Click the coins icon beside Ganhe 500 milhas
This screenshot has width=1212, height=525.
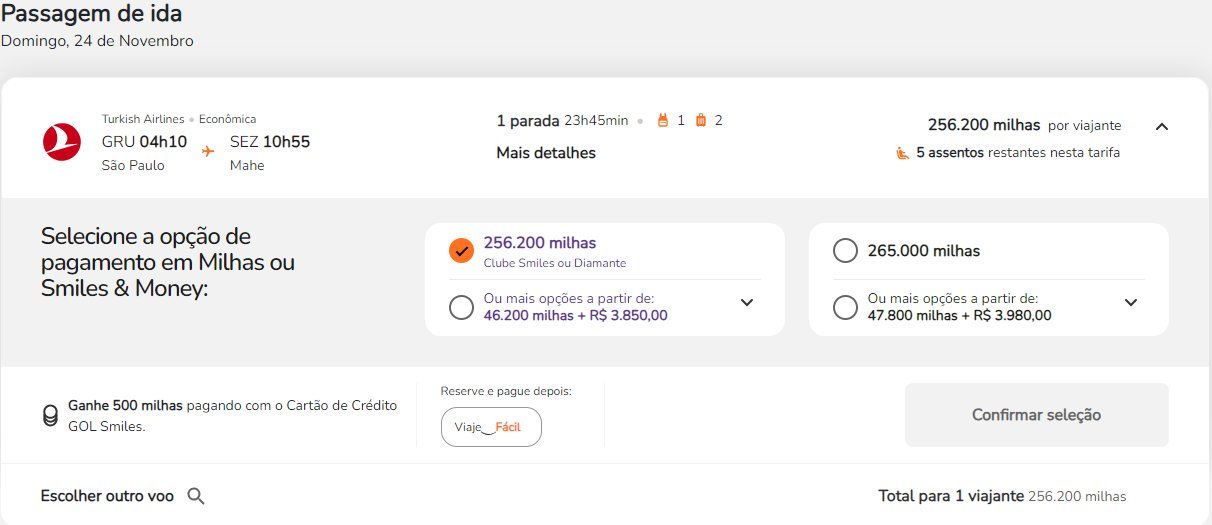(x=50, y=416)
